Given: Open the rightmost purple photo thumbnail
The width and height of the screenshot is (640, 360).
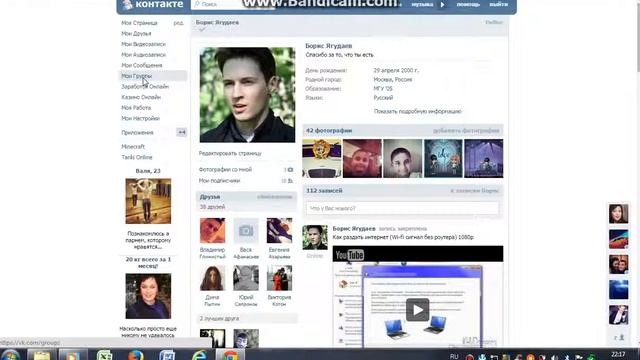Looking at the screenshot, I should (x=484, y=158).
